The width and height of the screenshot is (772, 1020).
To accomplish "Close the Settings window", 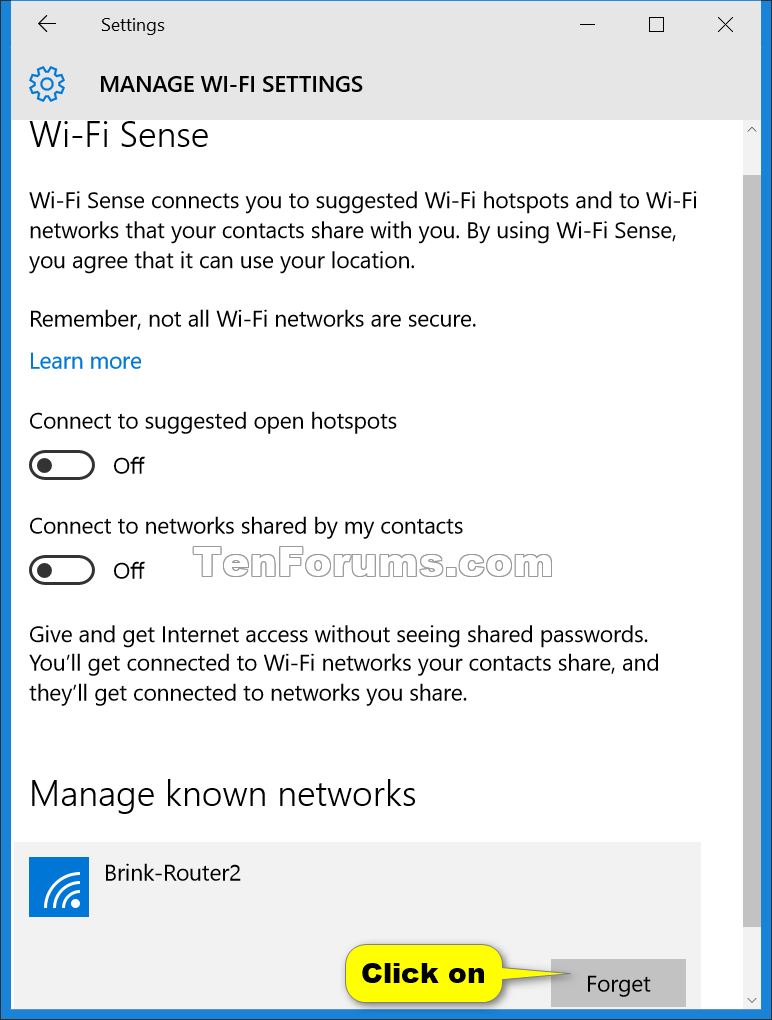I will tap(725, 24).
